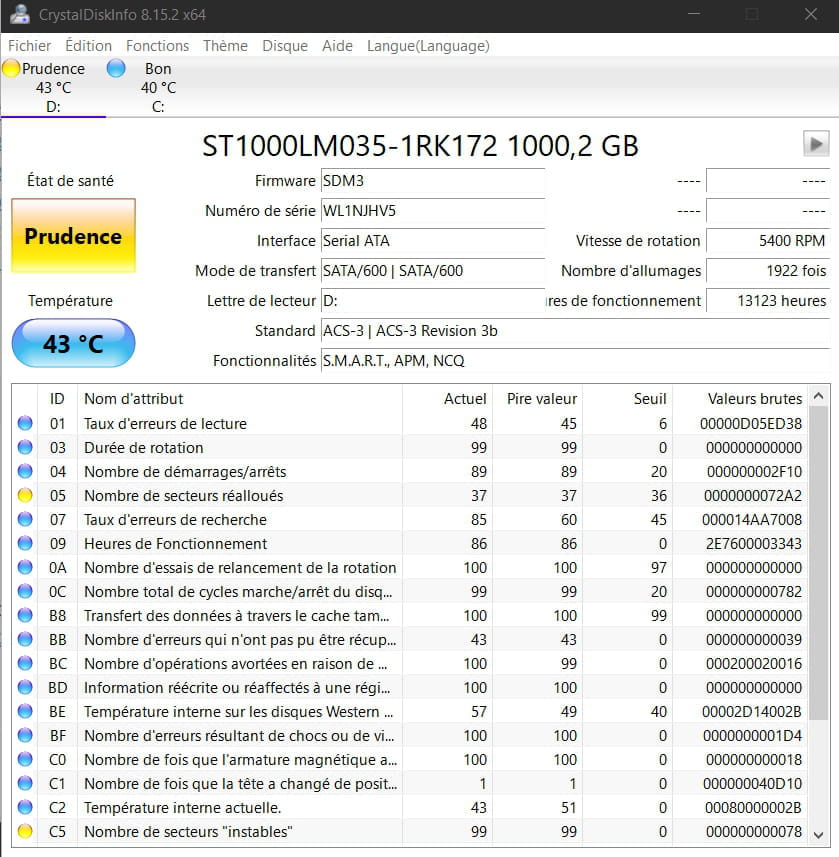The image size is (839, 857).
Task: Click the rotation speed field 5400 RPM
Action: point(768,241)
